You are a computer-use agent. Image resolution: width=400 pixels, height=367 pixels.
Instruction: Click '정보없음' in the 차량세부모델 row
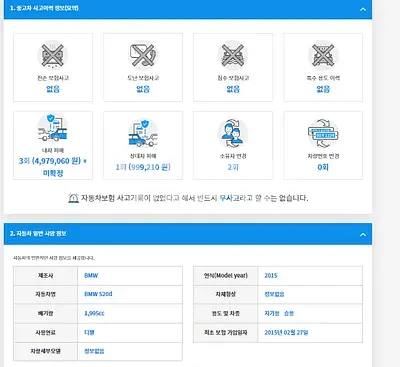tap(94, 351)
